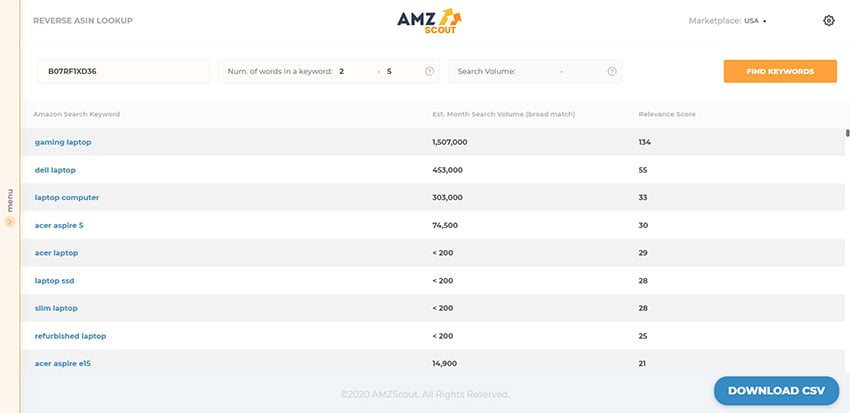Select the search volume value 303,000

[447, 198]
